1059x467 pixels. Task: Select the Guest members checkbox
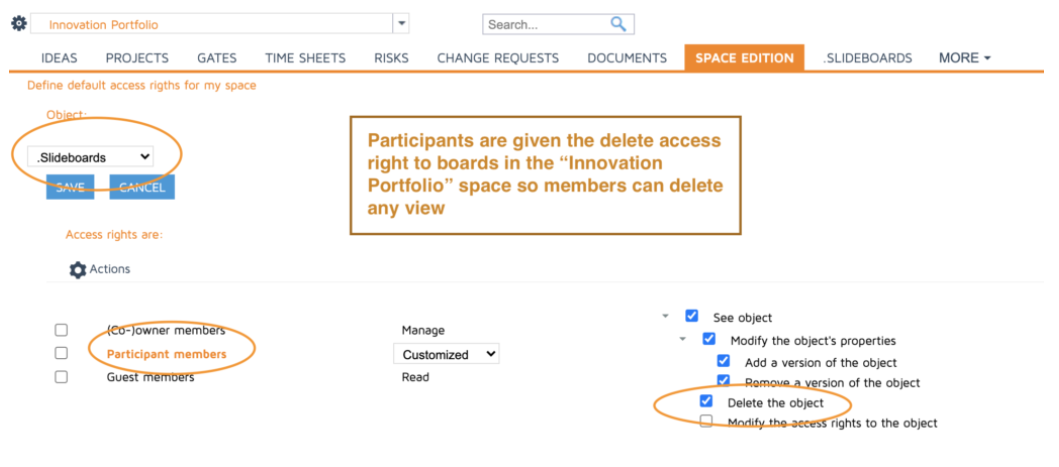coord(62,377)
